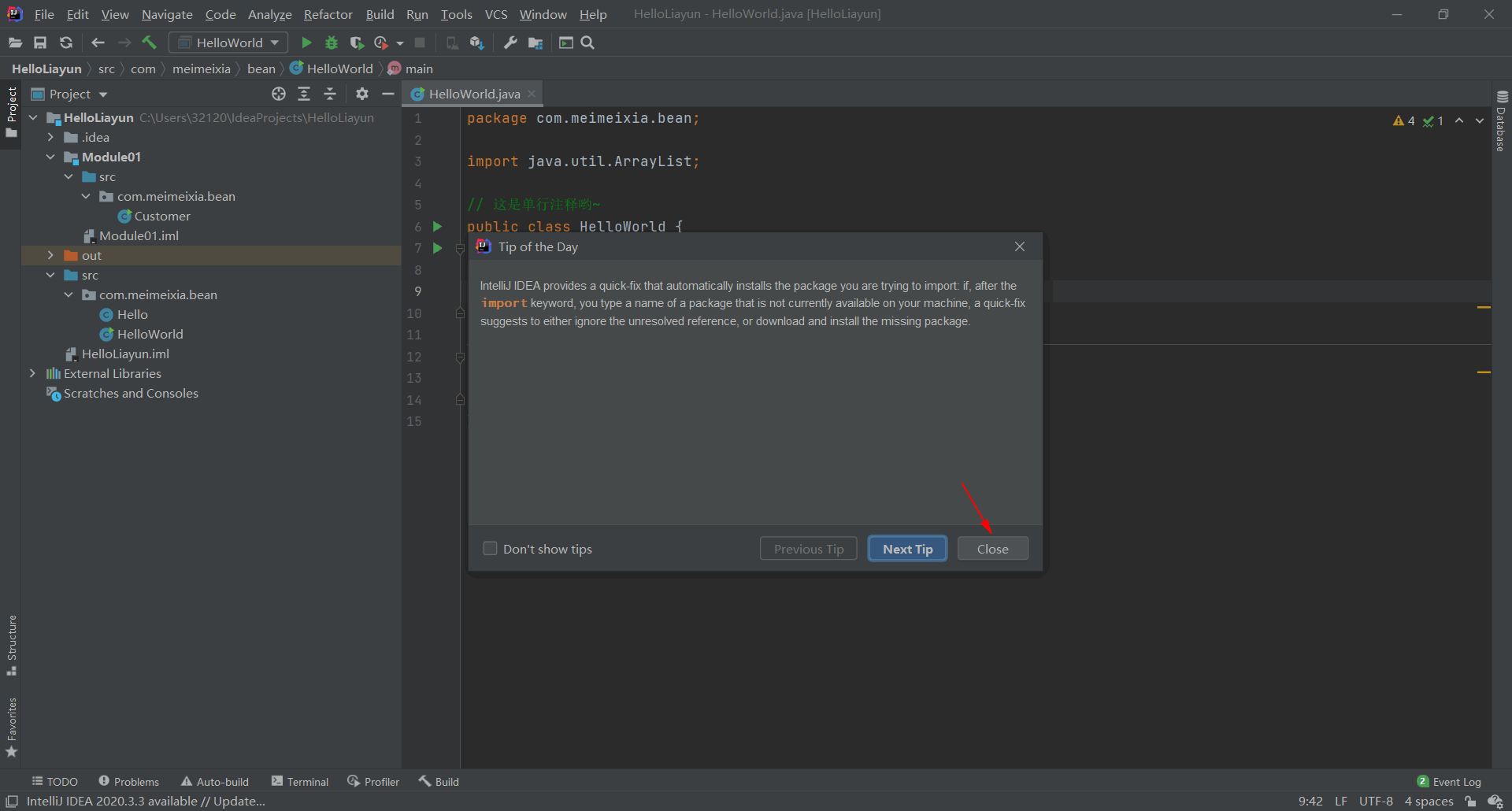Select Customer class in tree
The height and width of the screenshot is (811, 1512).
point(154,216)
